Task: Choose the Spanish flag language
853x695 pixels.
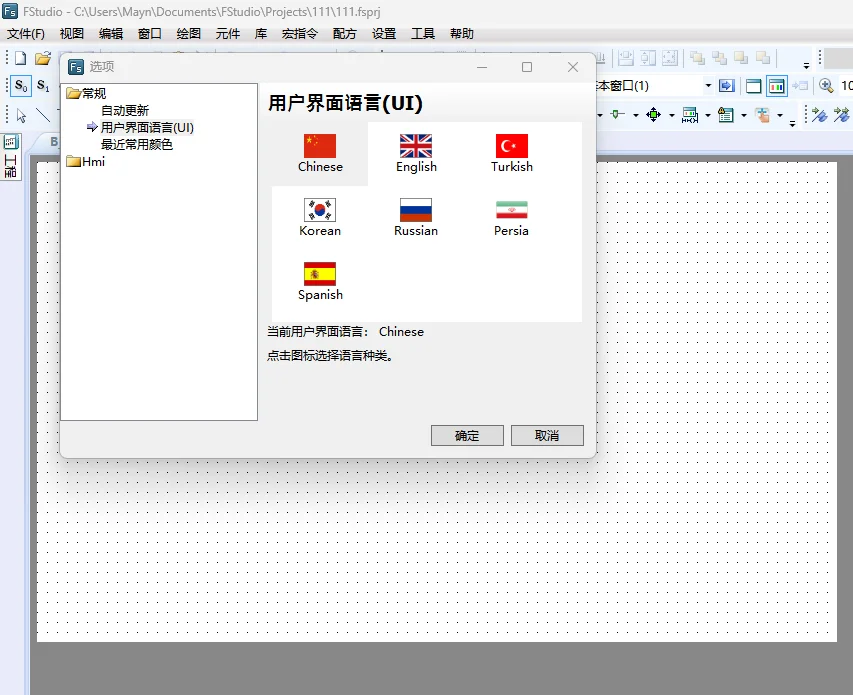Action: 320,282
